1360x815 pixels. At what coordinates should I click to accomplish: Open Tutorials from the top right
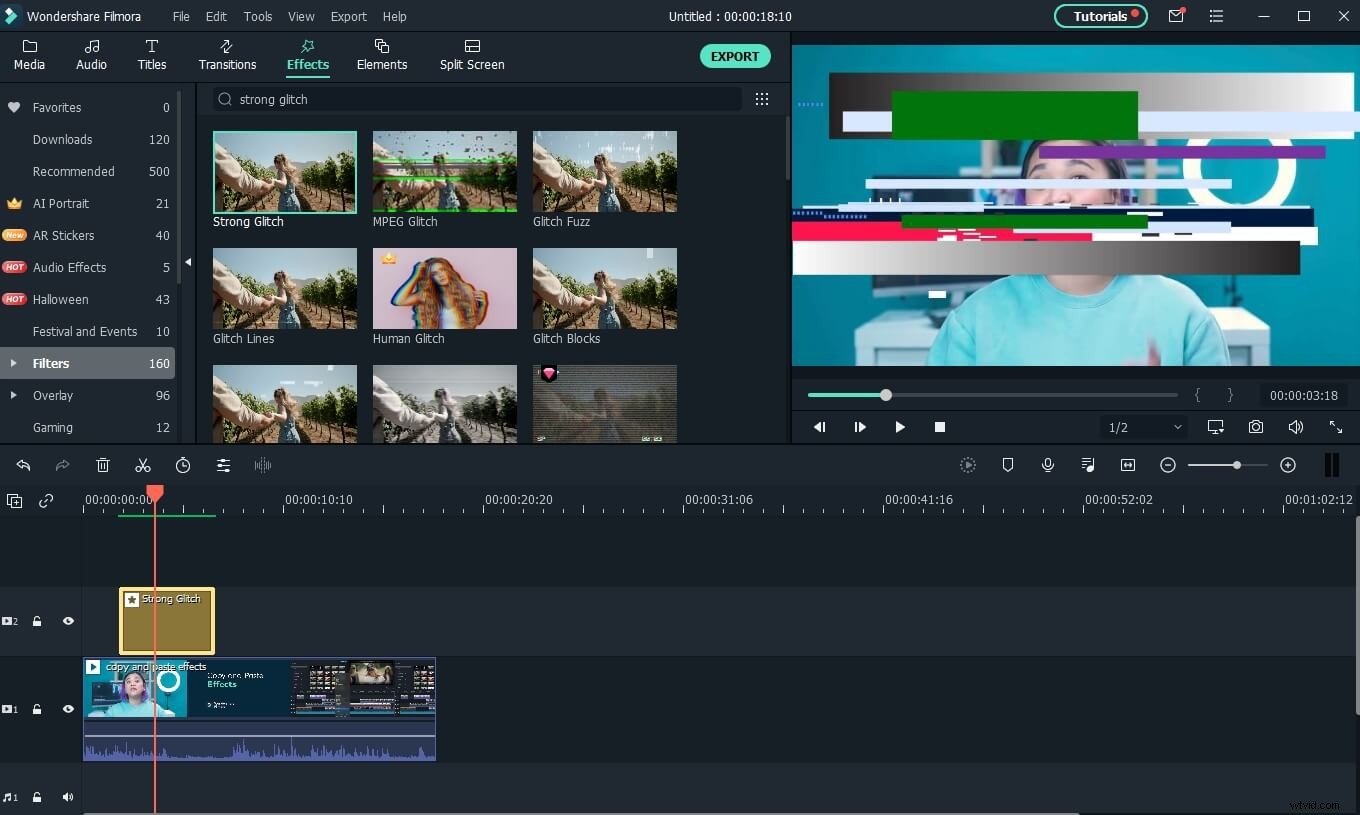tap(1100, 16)
